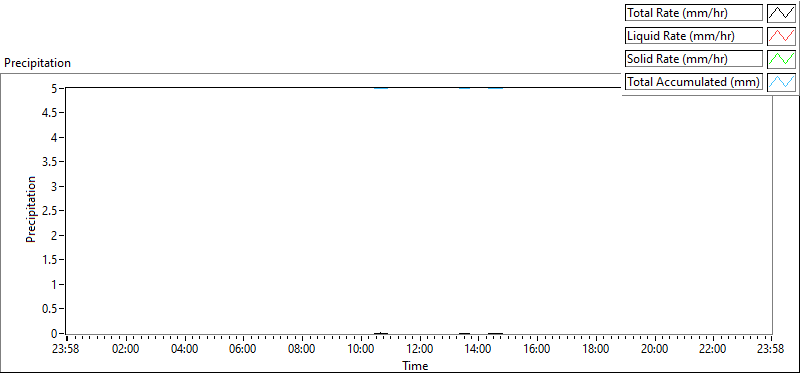
Task: Click the 22:00 time axis label
Action: point(712,350)
